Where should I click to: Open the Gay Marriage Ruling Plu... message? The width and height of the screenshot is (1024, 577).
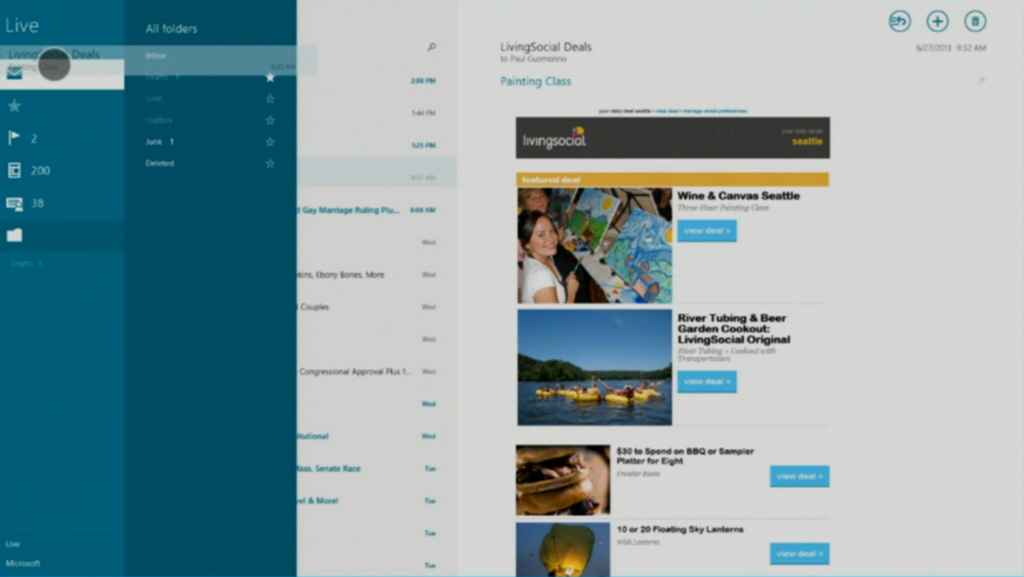[x=377, y=210]
